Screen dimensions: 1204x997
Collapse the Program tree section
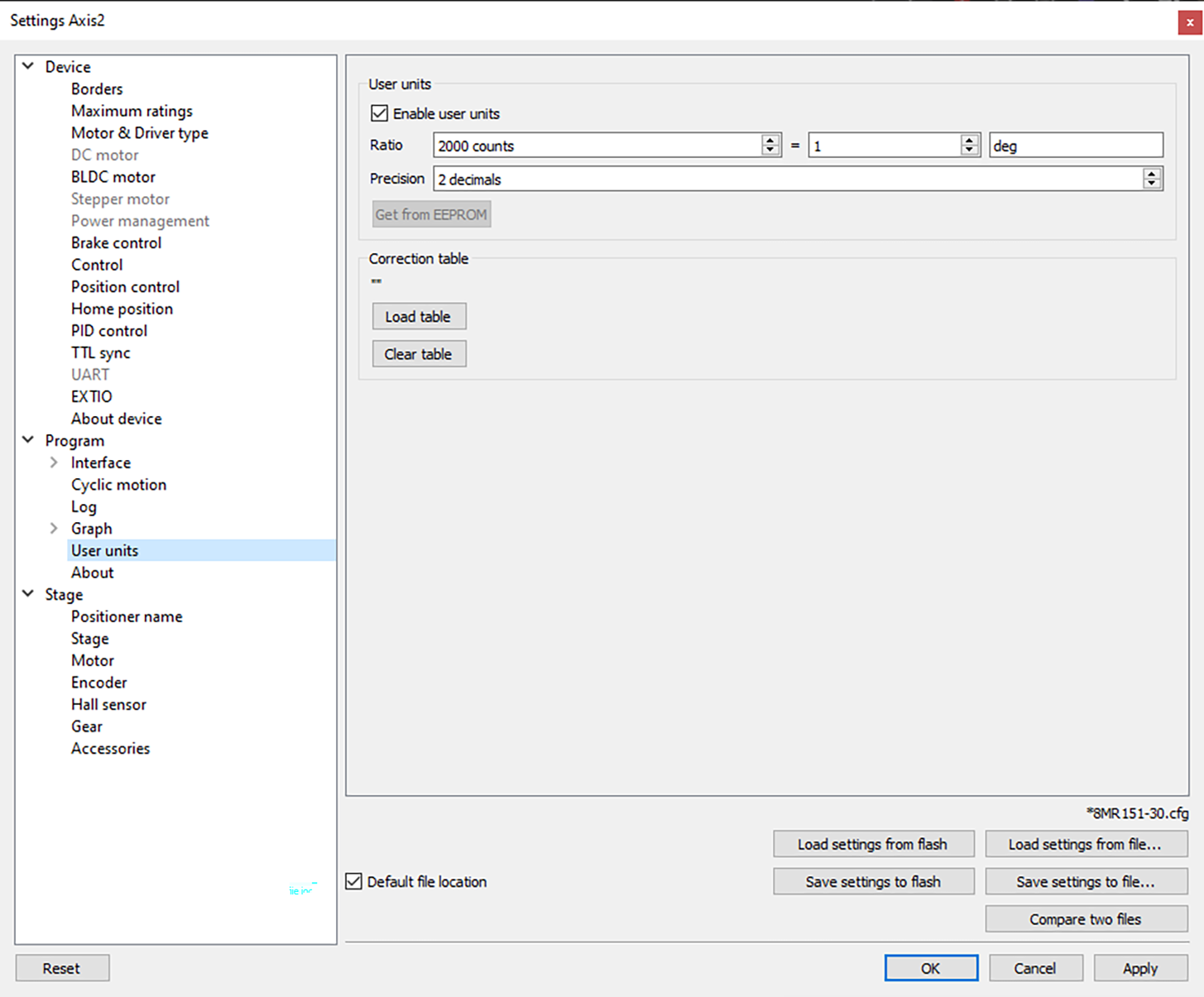28,440
